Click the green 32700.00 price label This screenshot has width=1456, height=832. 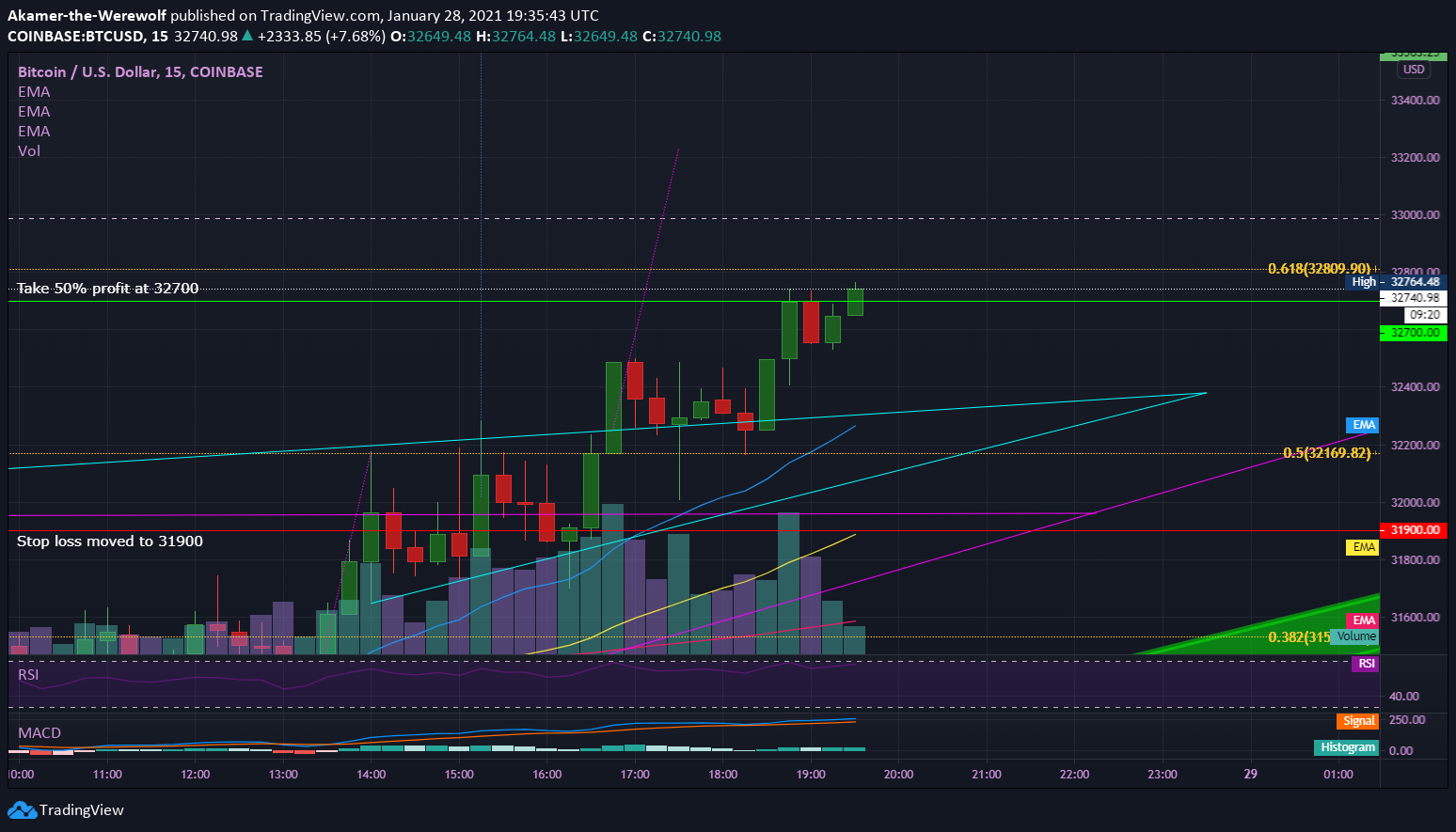tap(1413, 333)
